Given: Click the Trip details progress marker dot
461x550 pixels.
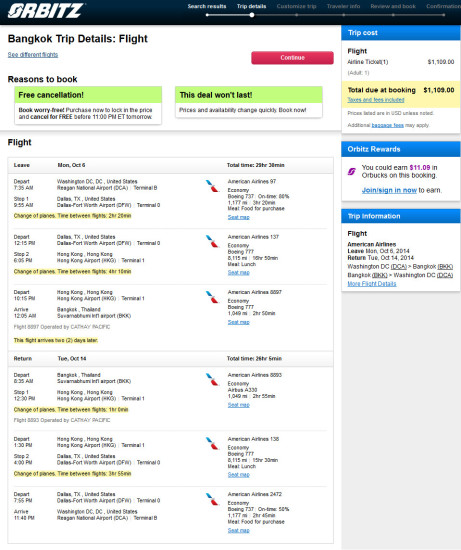Looking at the screenshot, I should (252, 15).
